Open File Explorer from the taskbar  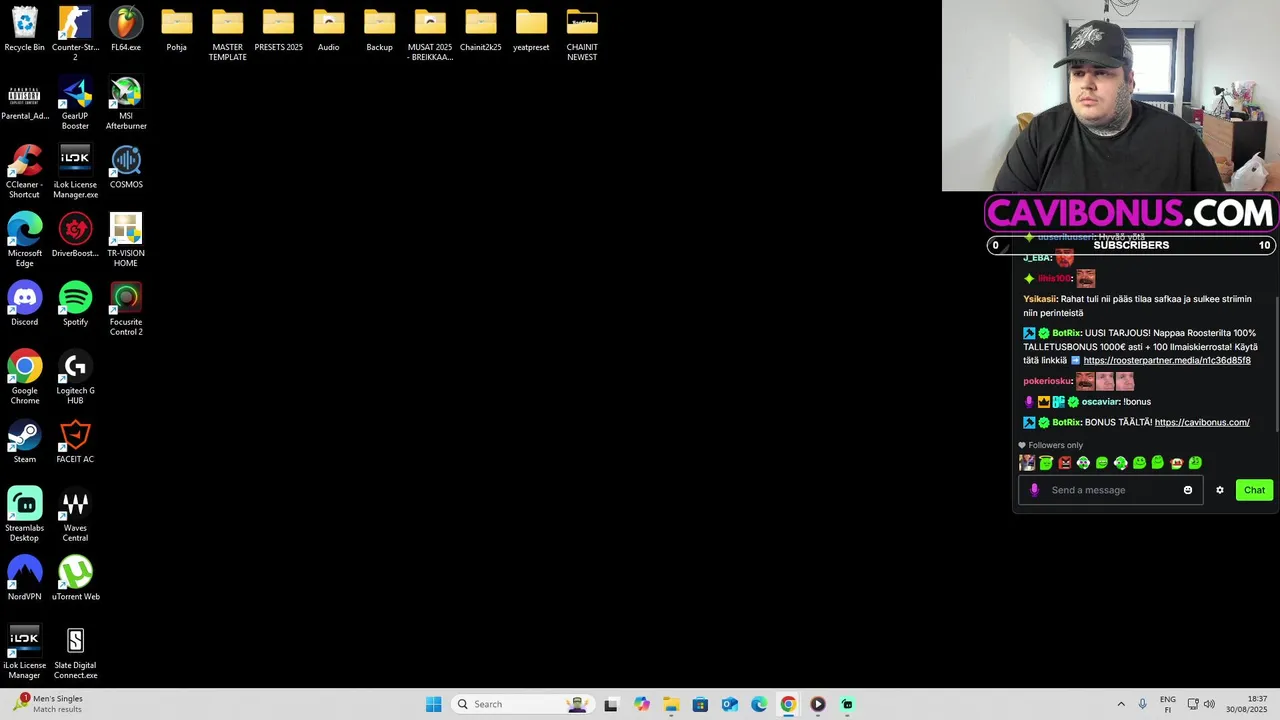coord(670,704)
